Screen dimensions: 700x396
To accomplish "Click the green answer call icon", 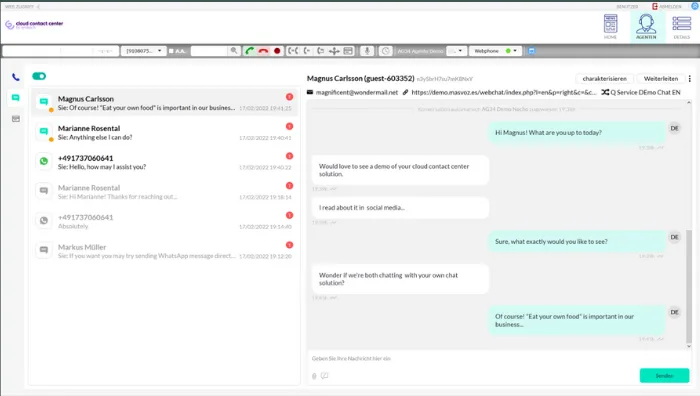I will click(x=250, y=51).
